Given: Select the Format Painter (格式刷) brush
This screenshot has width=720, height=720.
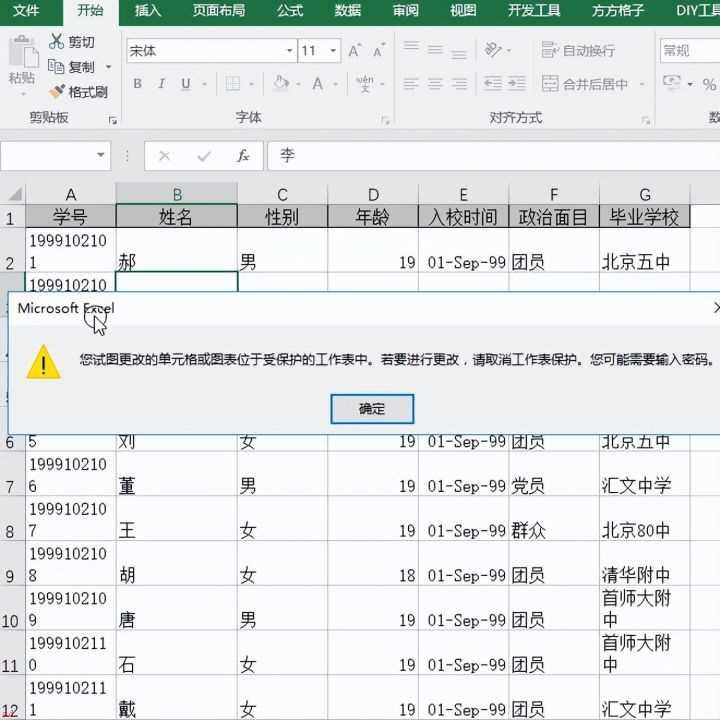Looking at the screenshot, I should (x=57, y=91).
